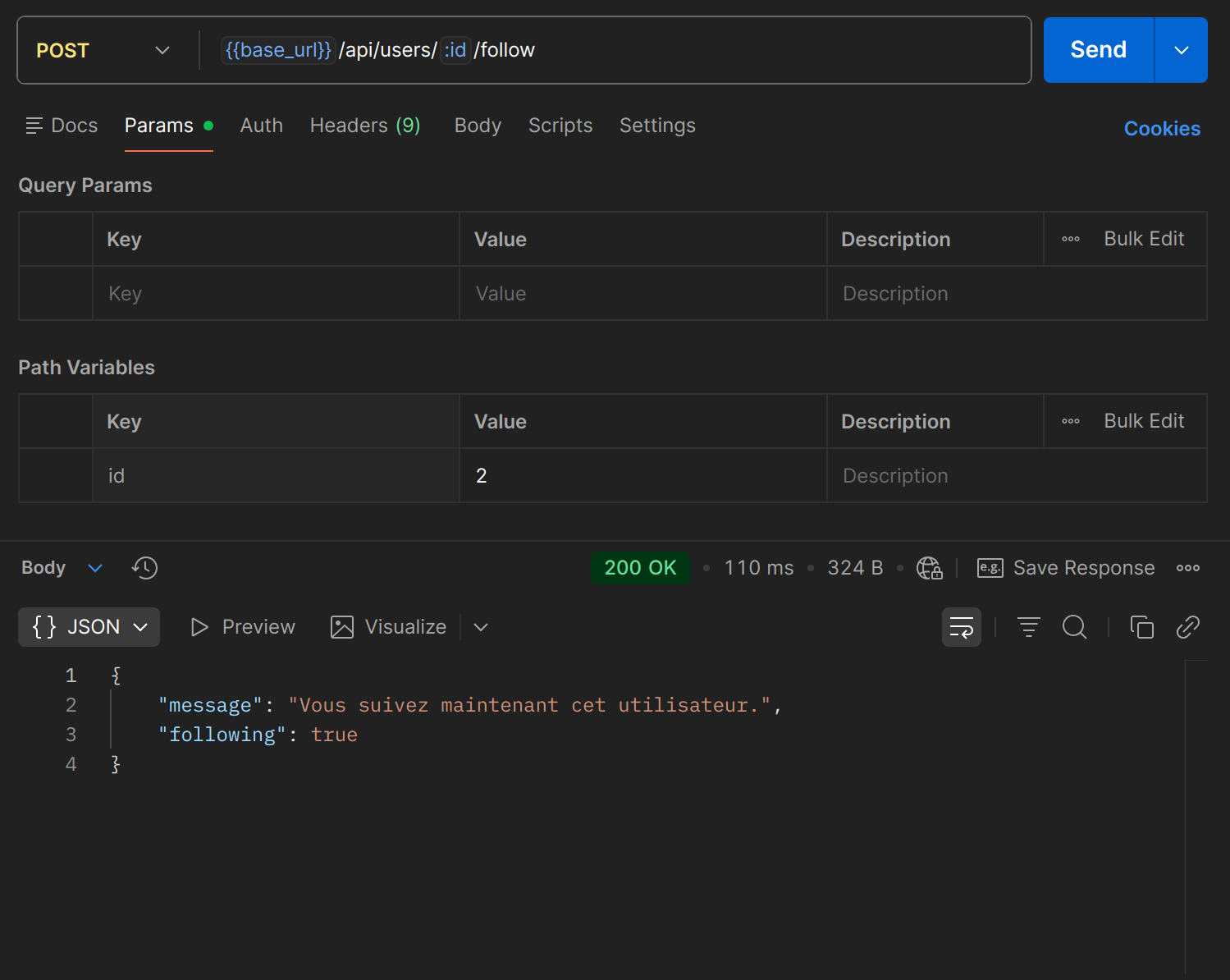Click the Docs lines icon

pyautogui.click(x=34, y=126)
